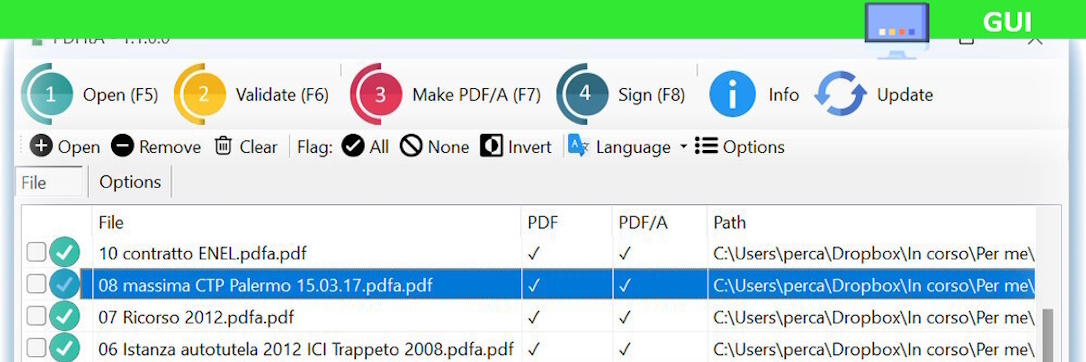1086x362 pixels.
Task: Switch to the Options tab
Action: 130,182
